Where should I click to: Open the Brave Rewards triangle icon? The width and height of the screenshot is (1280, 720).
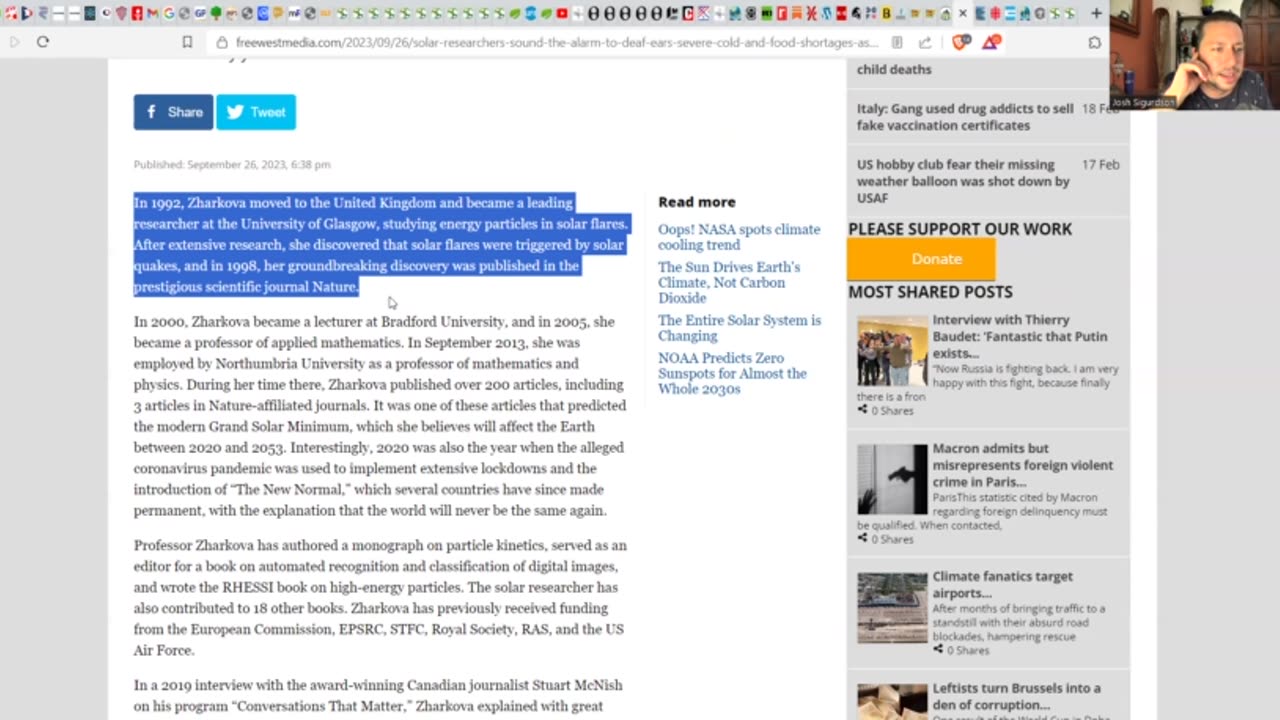(991, 42)
